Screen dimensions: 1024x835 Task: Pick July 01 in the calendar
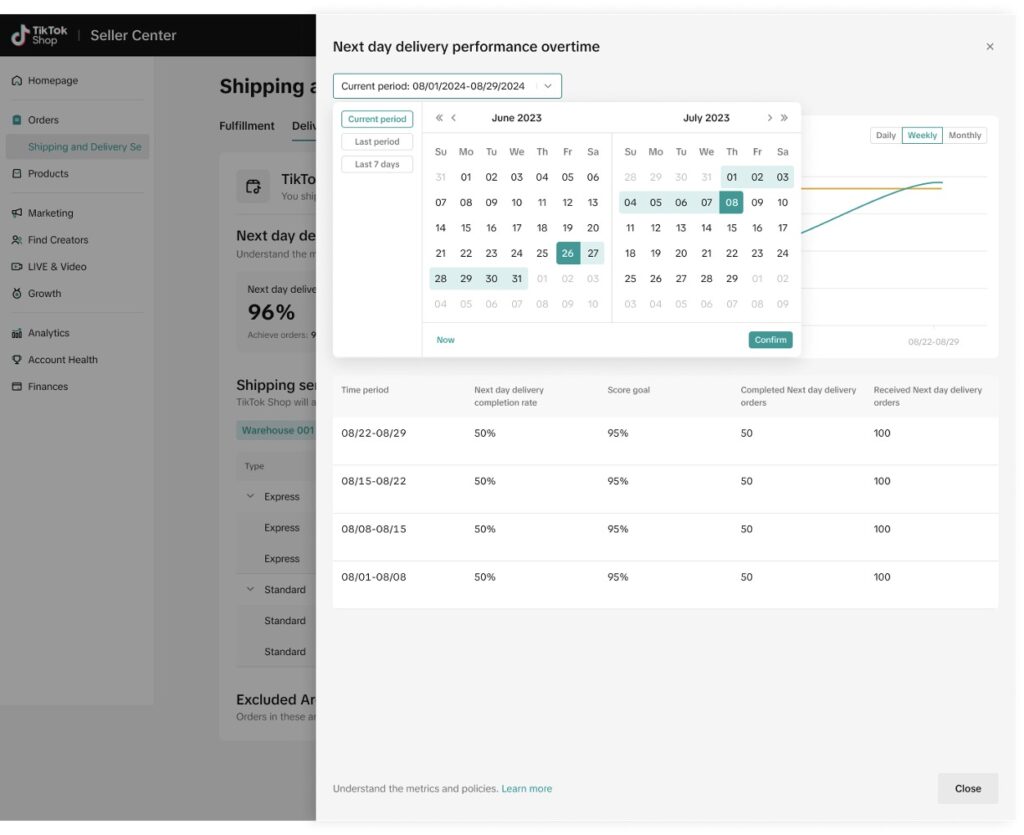(x=731, y=177)
